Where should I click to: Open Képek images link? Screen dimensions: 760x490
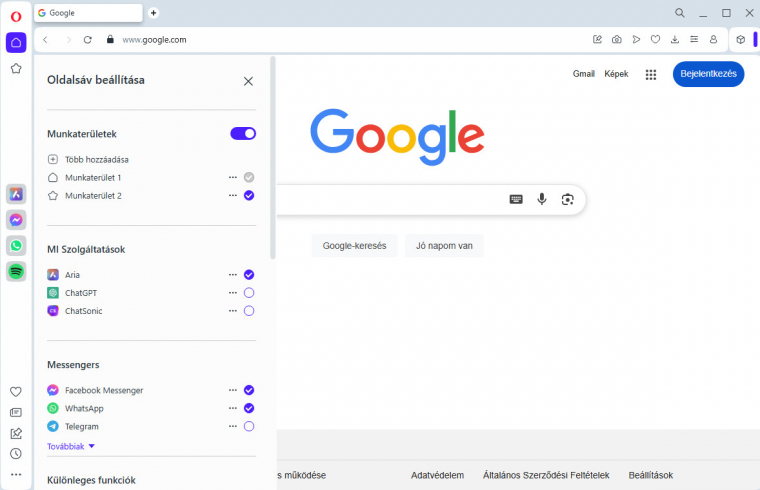[616, 74]
